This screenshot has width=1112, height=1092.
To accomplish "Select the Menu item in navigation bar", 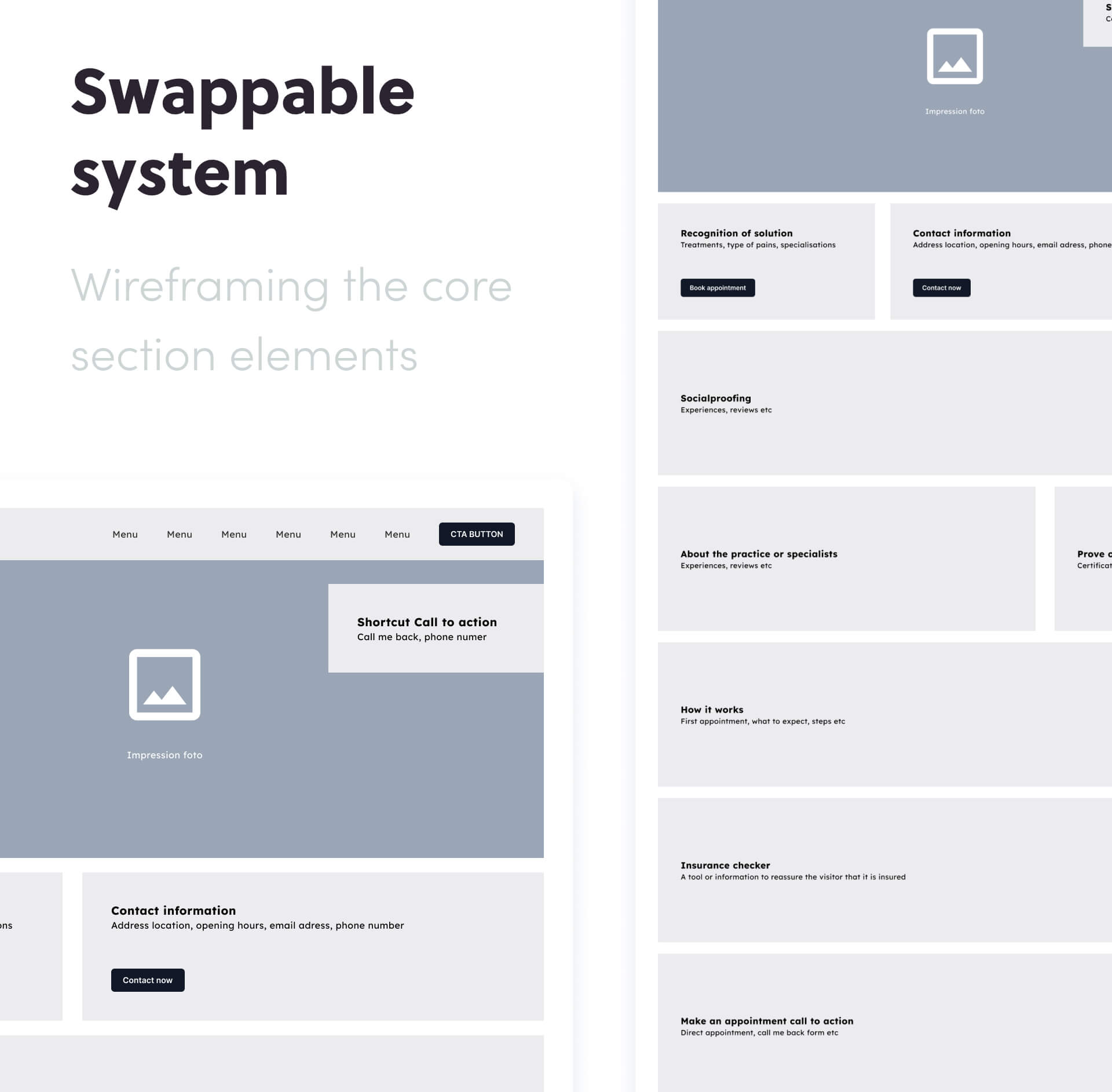I will 125,534.
